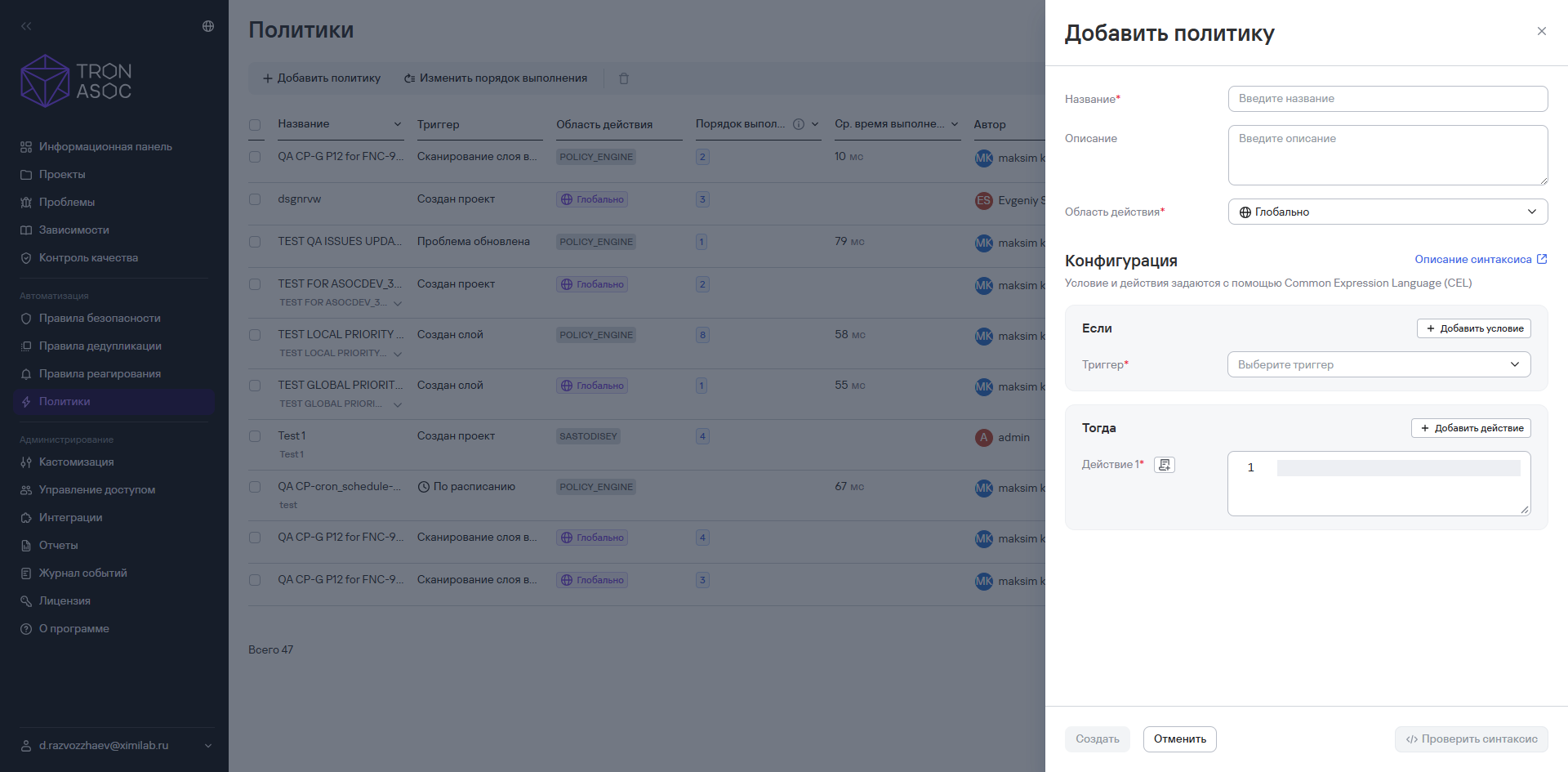Image resolution: width=1568 pixels, height=772 pixels.
Task: Click Добавить условие button
Action: click(1473, 328)
